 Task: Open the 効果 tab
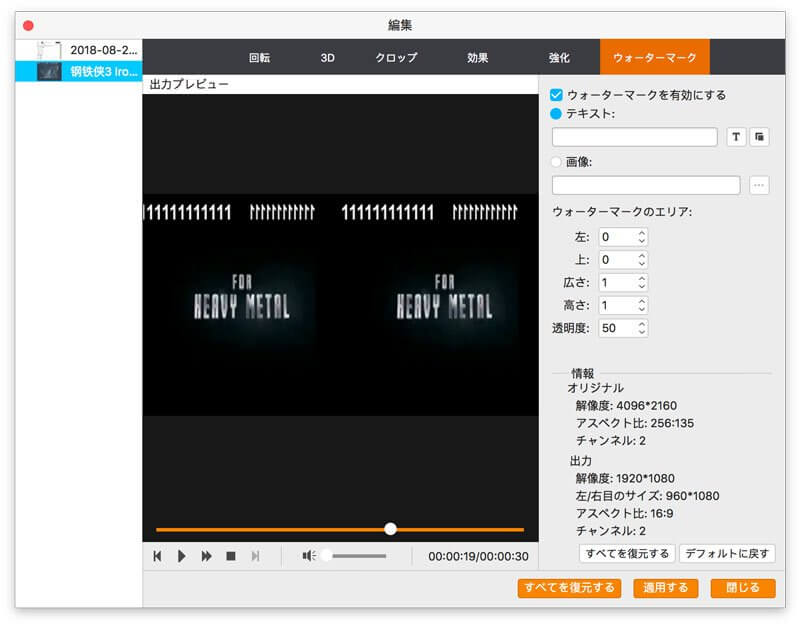pyautogui.click(x=478, y=58)
